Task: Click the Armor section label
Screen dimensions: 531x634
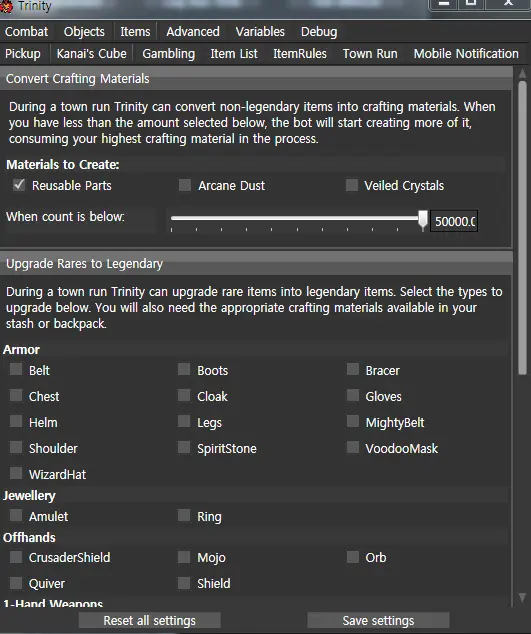Action: pyautogui.click(x=21, y=350)
